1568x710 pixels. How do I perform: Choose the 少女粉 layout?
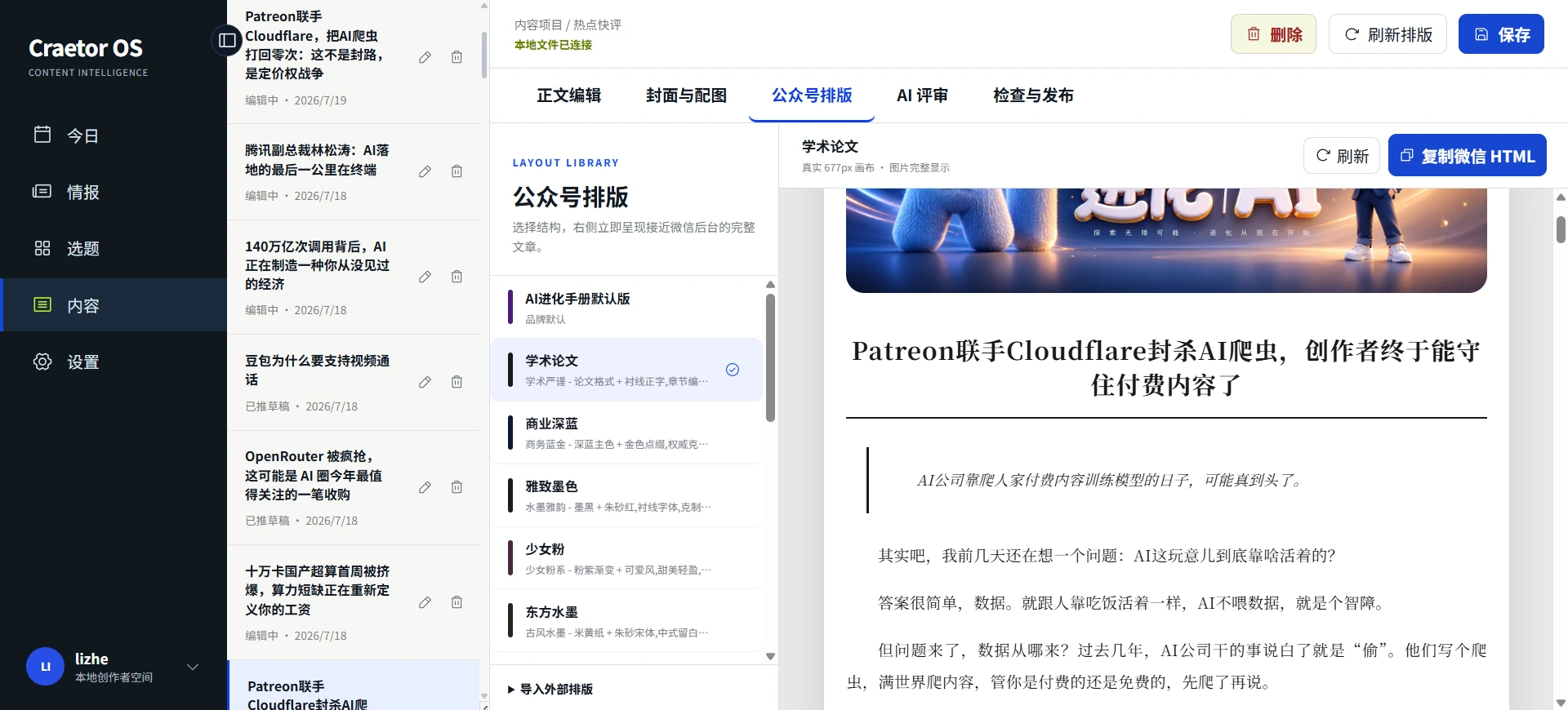626,558
